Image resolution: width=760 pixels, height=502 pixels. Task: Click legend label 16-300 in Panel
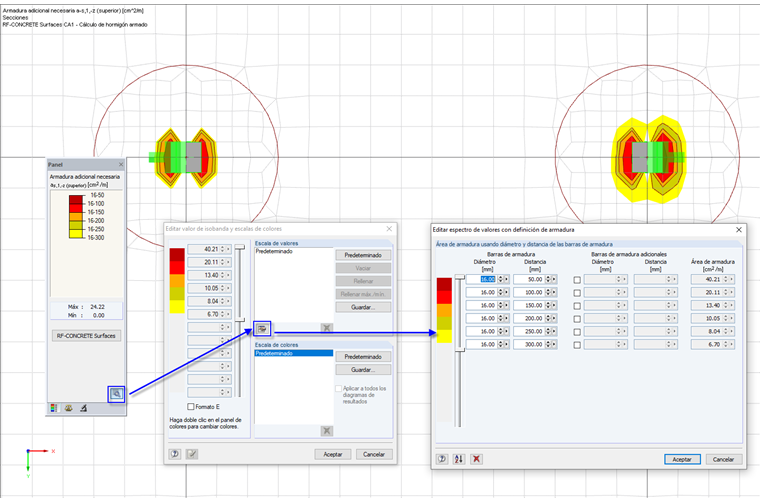[96, 238]
